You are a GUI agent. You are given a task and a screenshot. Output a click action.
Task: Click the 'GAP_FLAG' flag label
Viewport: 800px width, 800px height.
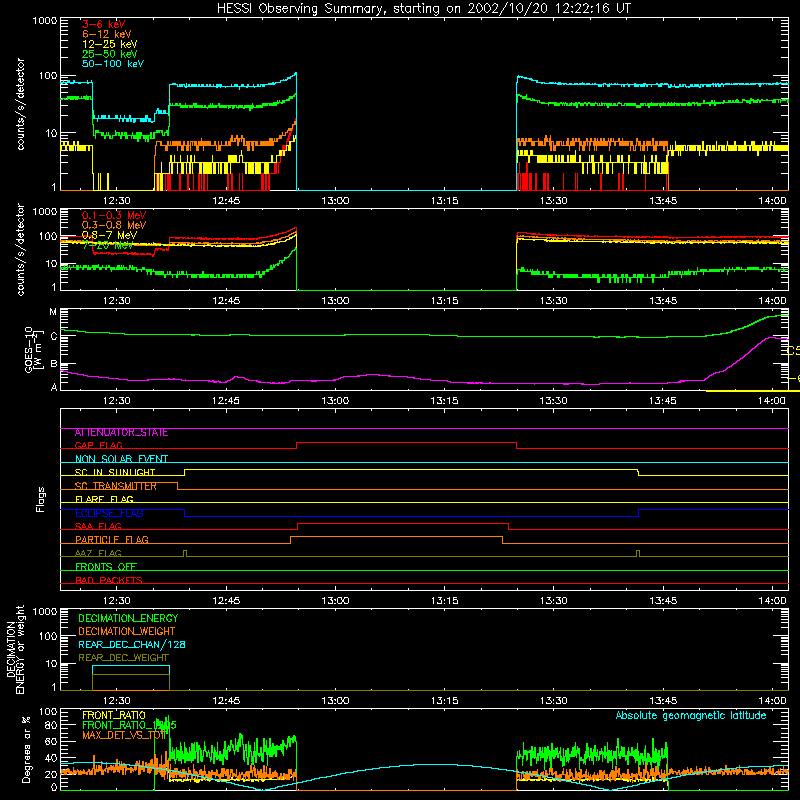98,445
